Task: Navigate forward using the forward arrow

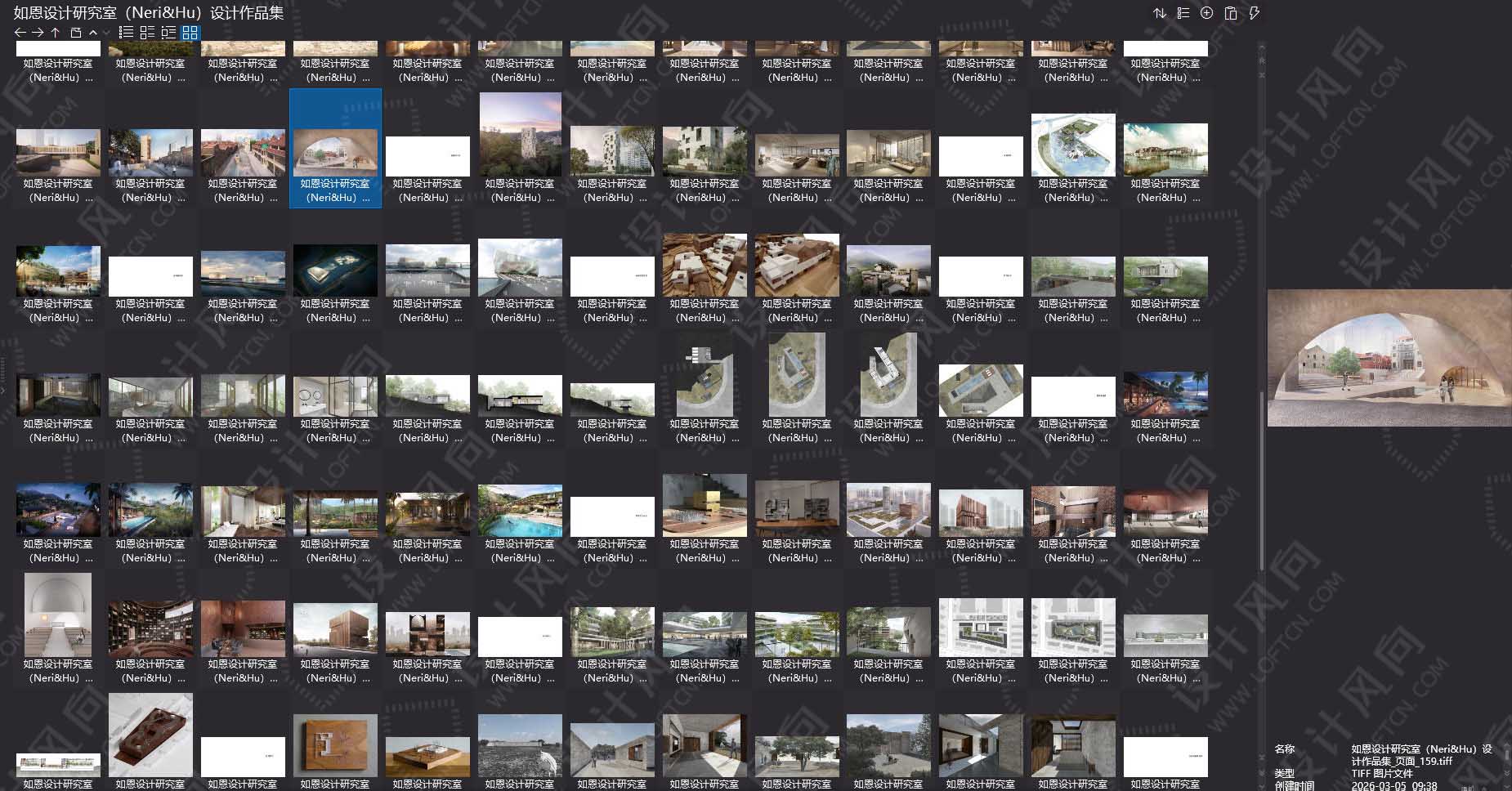Action: coord(38,33)
